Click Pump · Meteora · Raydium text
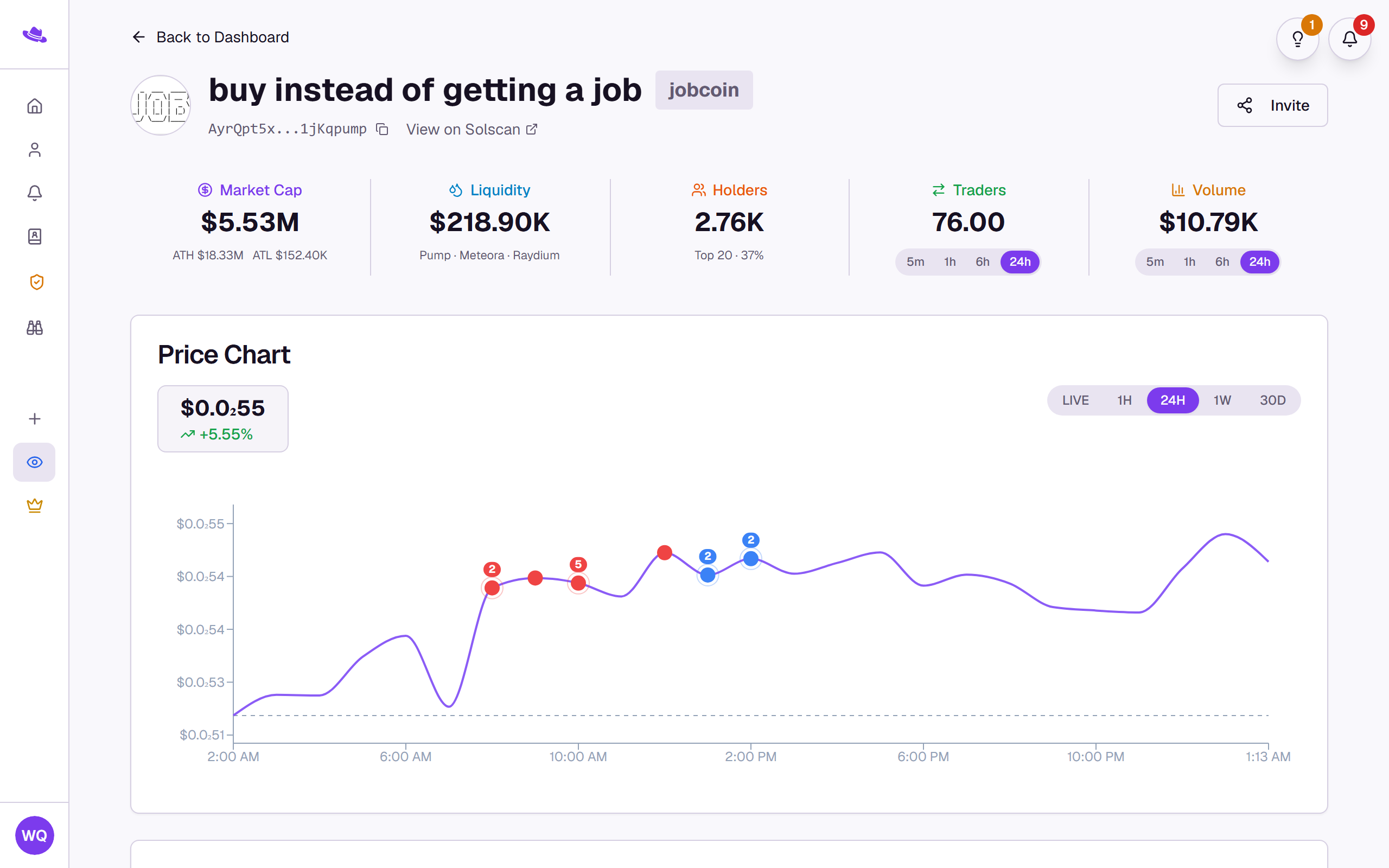The image size is (1389, 868). pyautogui.click(x=489, y=256)
